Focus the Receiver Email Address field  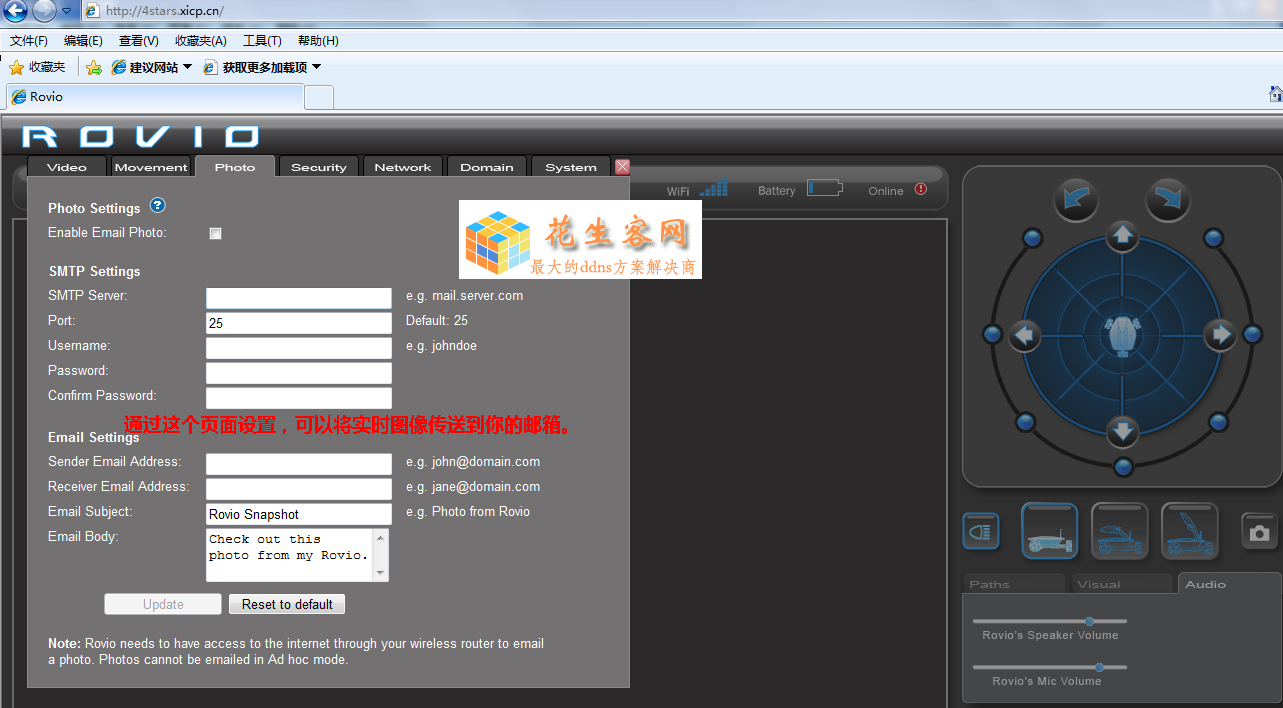pos(299,489)
